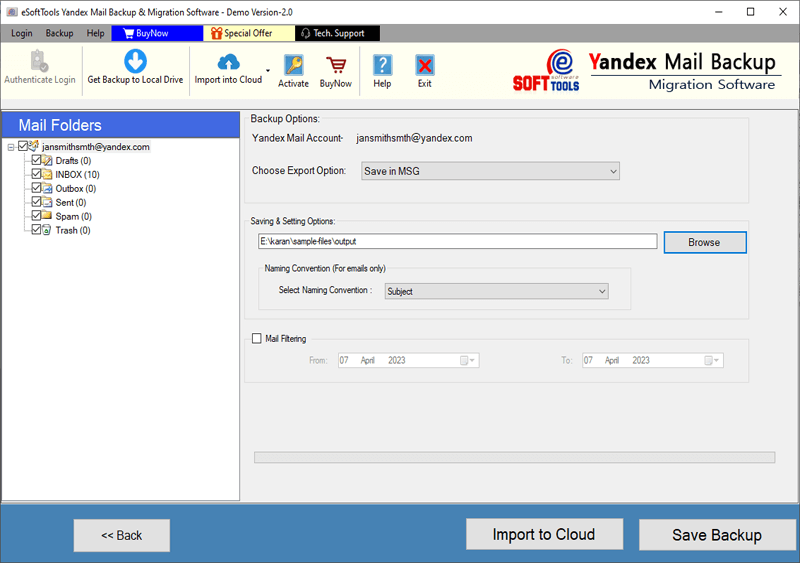Image resolution: width=800 pixels, height=563 pixels.
Task: Uncheck the Spam folder checkbox
Action: tap(36, 215)
